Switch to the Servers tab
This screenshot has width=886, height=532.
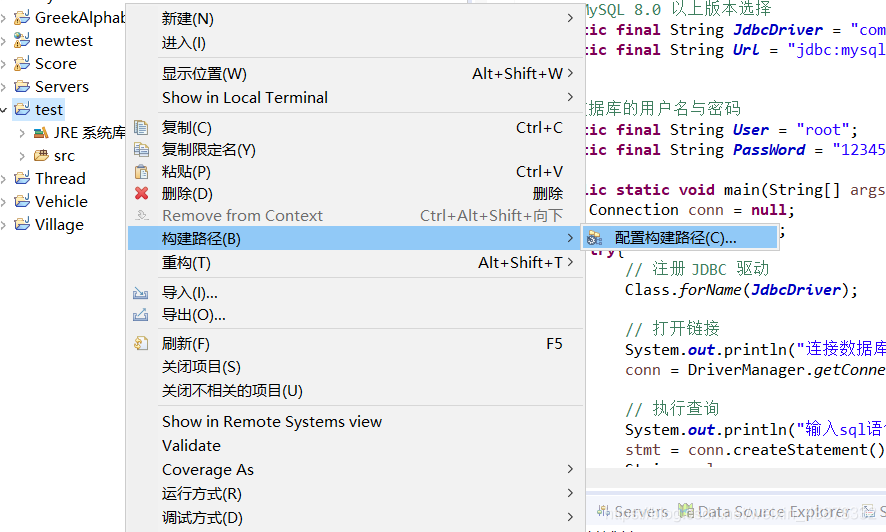tap(633, 512)
